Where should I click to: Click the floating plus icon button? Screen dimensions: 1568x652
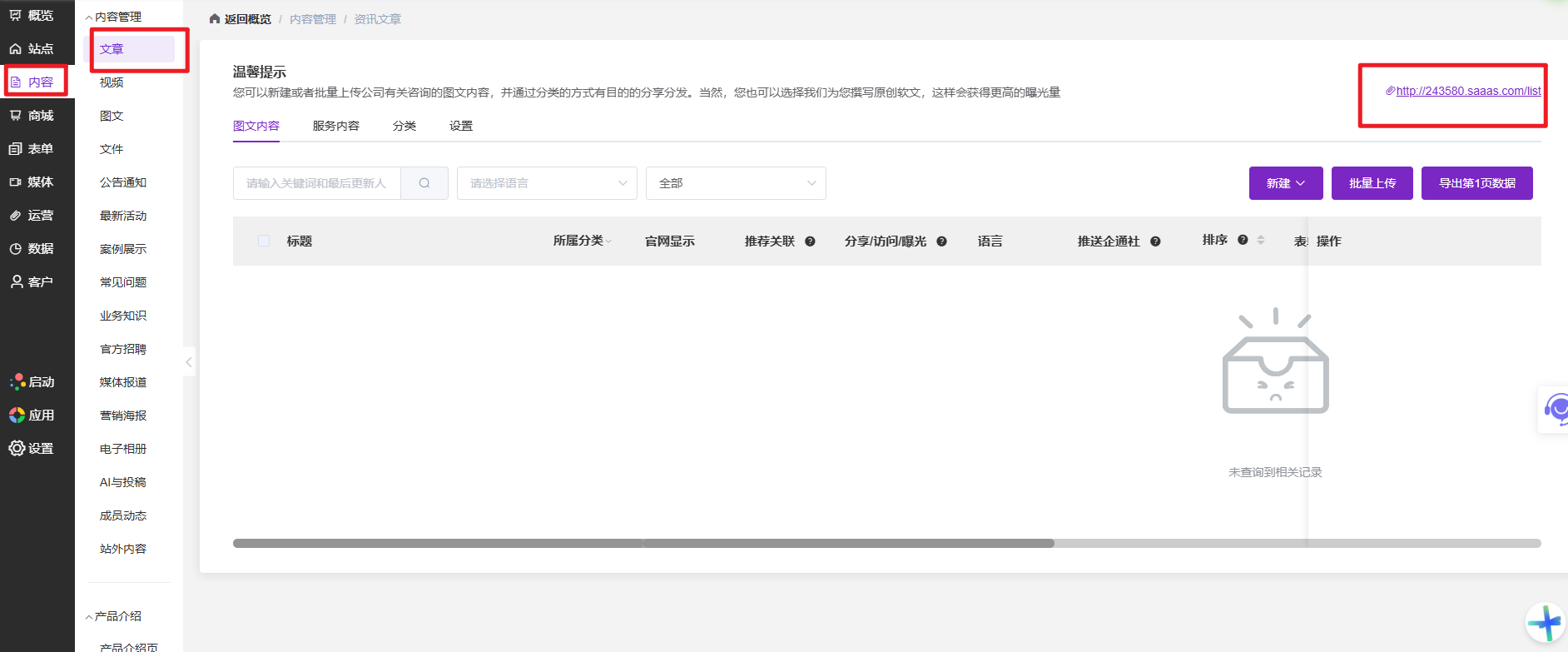(1546, 623)
